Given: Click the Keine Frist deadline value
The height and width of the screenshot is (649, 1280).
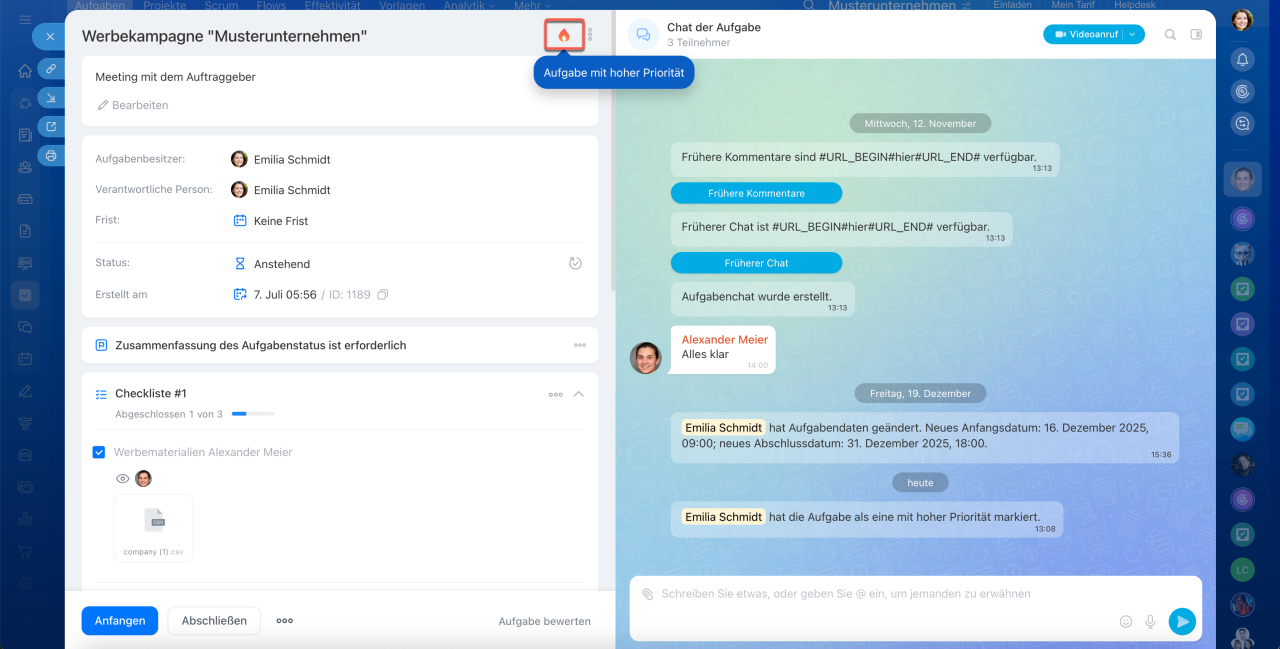Looking at the screenshot, I should tap(281, 221).
